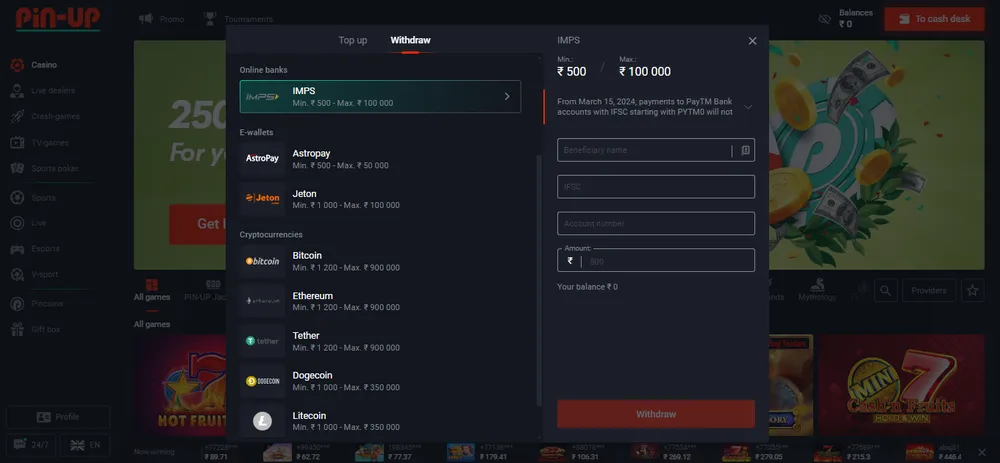Click the 'Online banks' heading

(263, 70)
